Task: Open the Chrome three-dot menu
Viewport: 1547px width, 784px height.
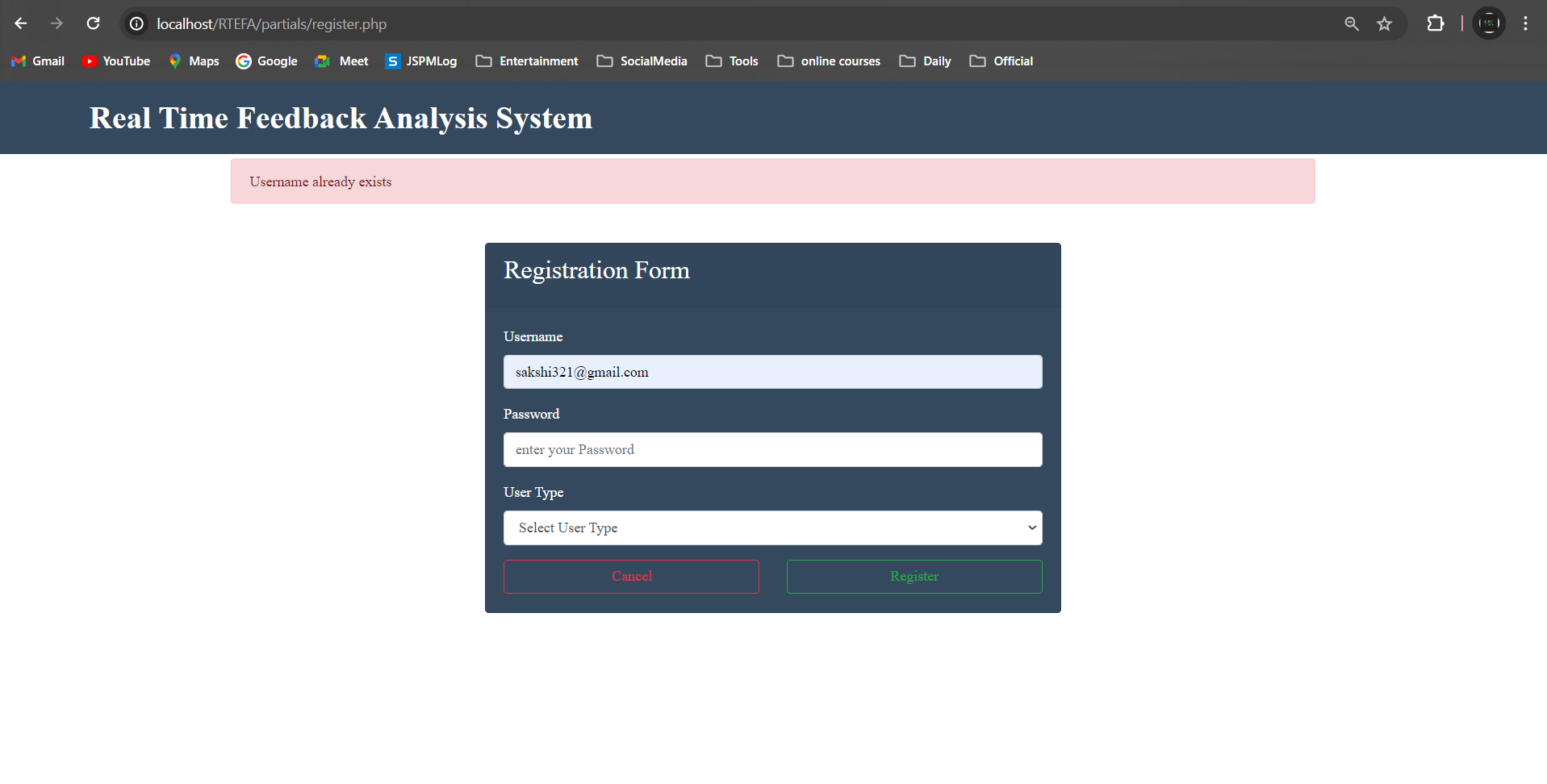Action: [1525, 23]
